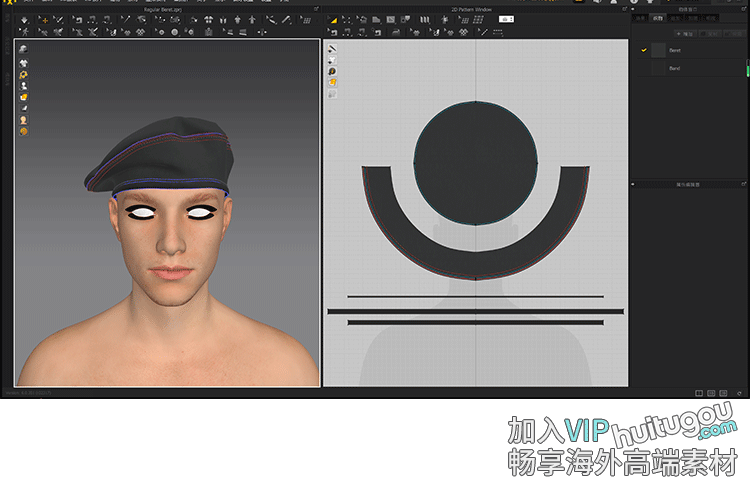Click the yellow texture surface icon in 3D sidebar
Screen dimensions: 750x480
click(x=23, y=97)
